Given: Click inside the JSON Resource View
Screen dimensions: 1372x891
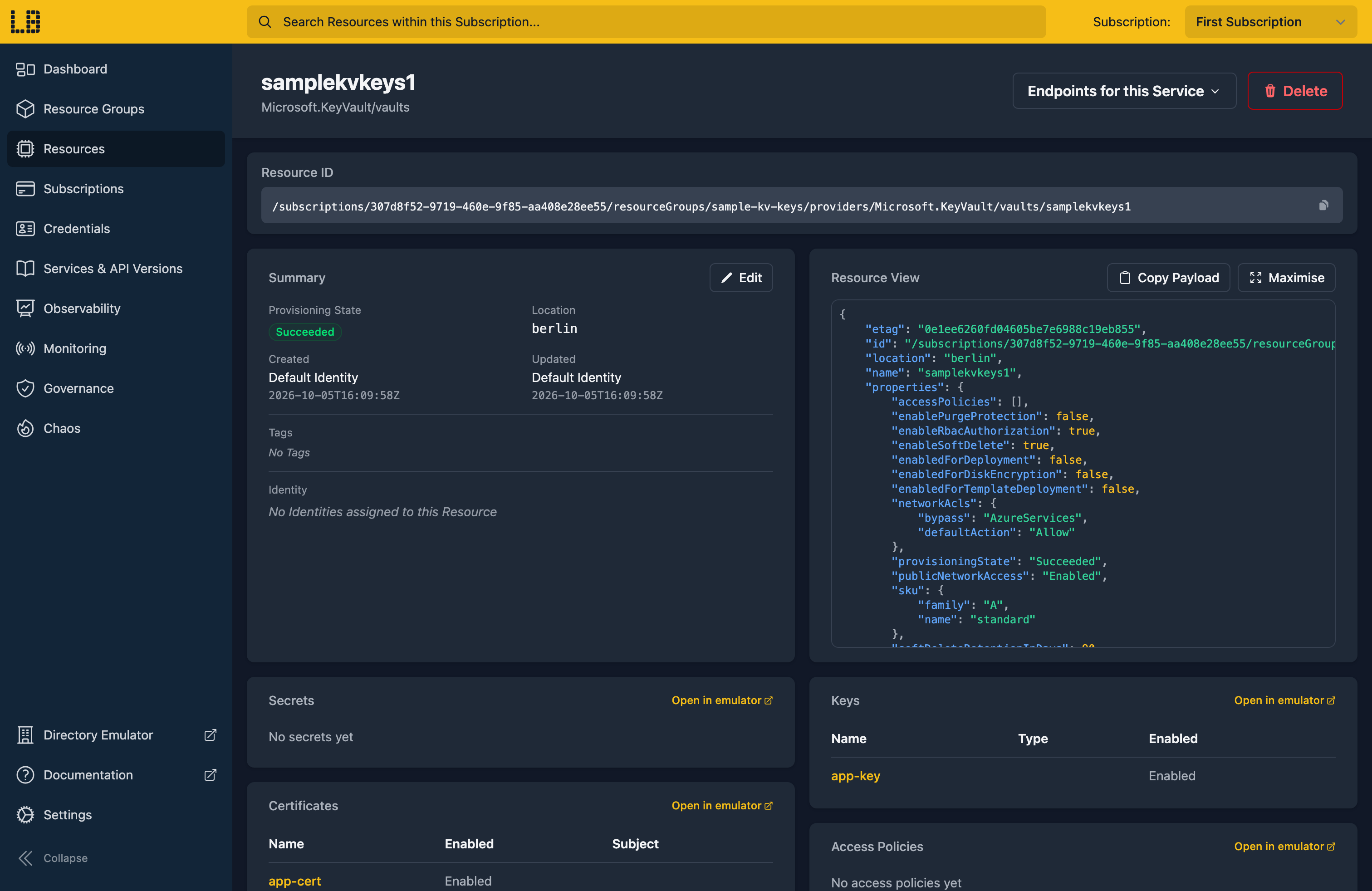Looking at the screenshot, I should point(1083,473).
